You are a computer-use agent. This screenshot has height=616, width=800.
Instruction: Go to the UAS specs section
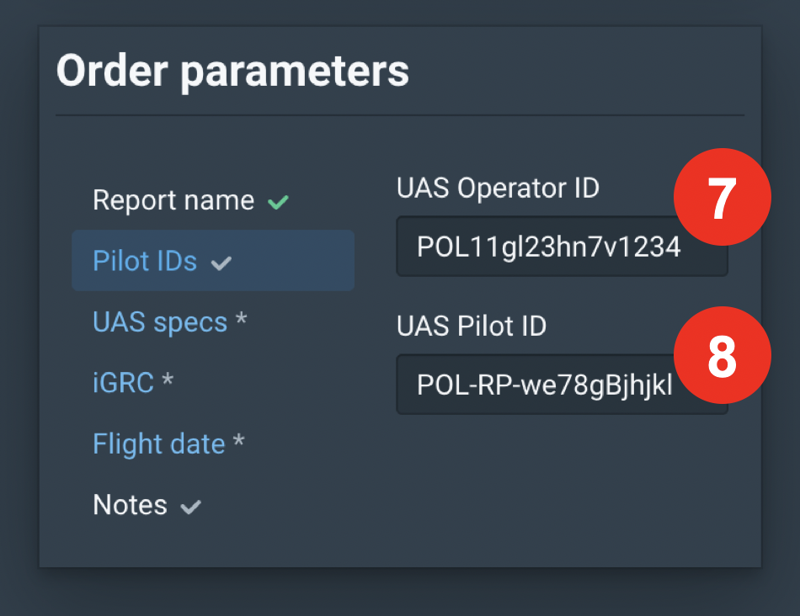click(160, 323)
